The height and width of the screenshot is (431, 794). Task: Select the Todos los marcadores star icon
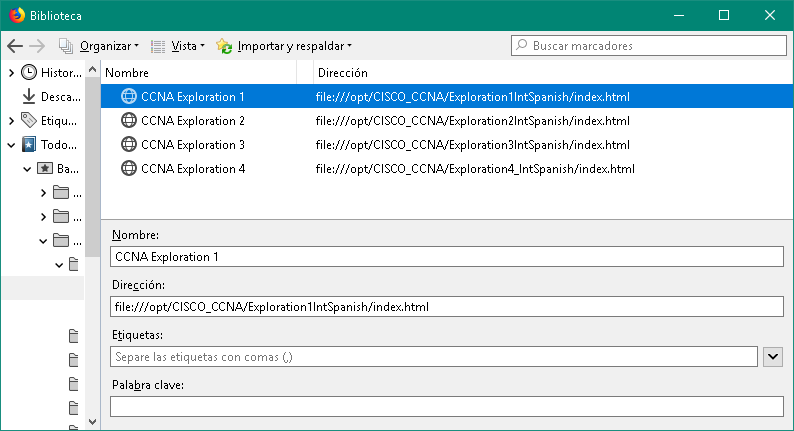pyautogui.click(x=29, y=144)
